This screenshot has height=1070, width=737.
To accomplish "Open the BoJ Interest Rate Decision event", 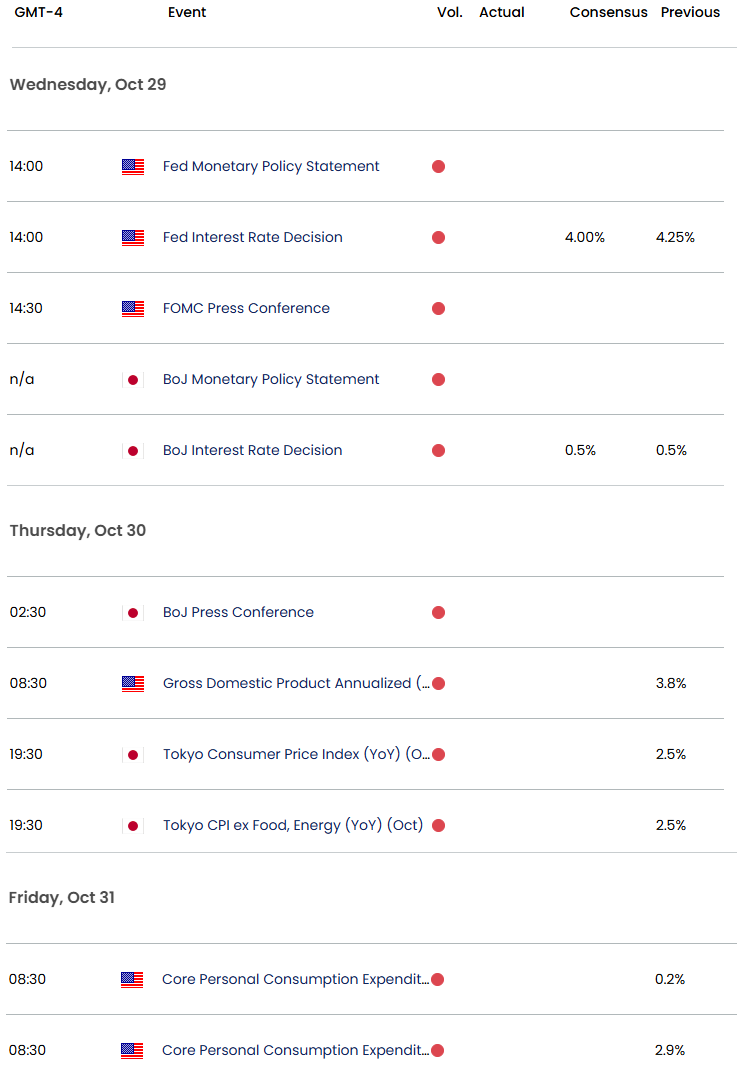I will click(252, 451).
